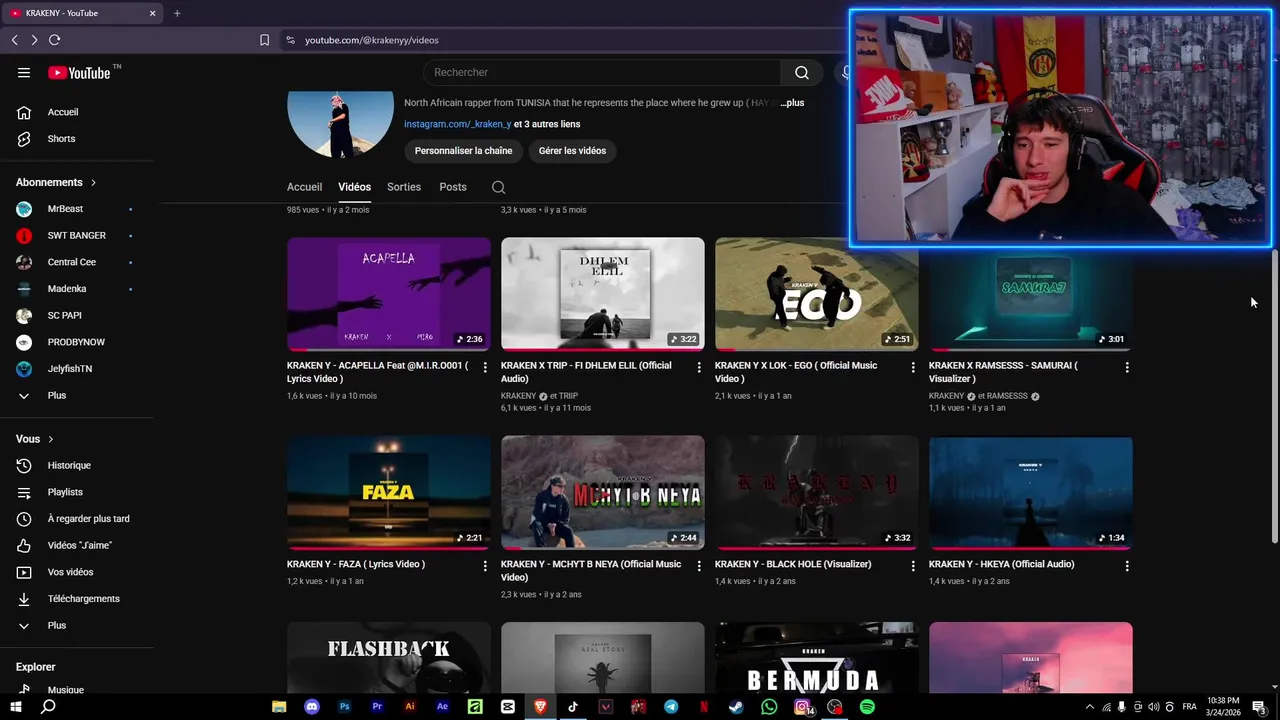
Task: Open Vidéos "J'aime" in sidebar
Action: tap(78, 545)
